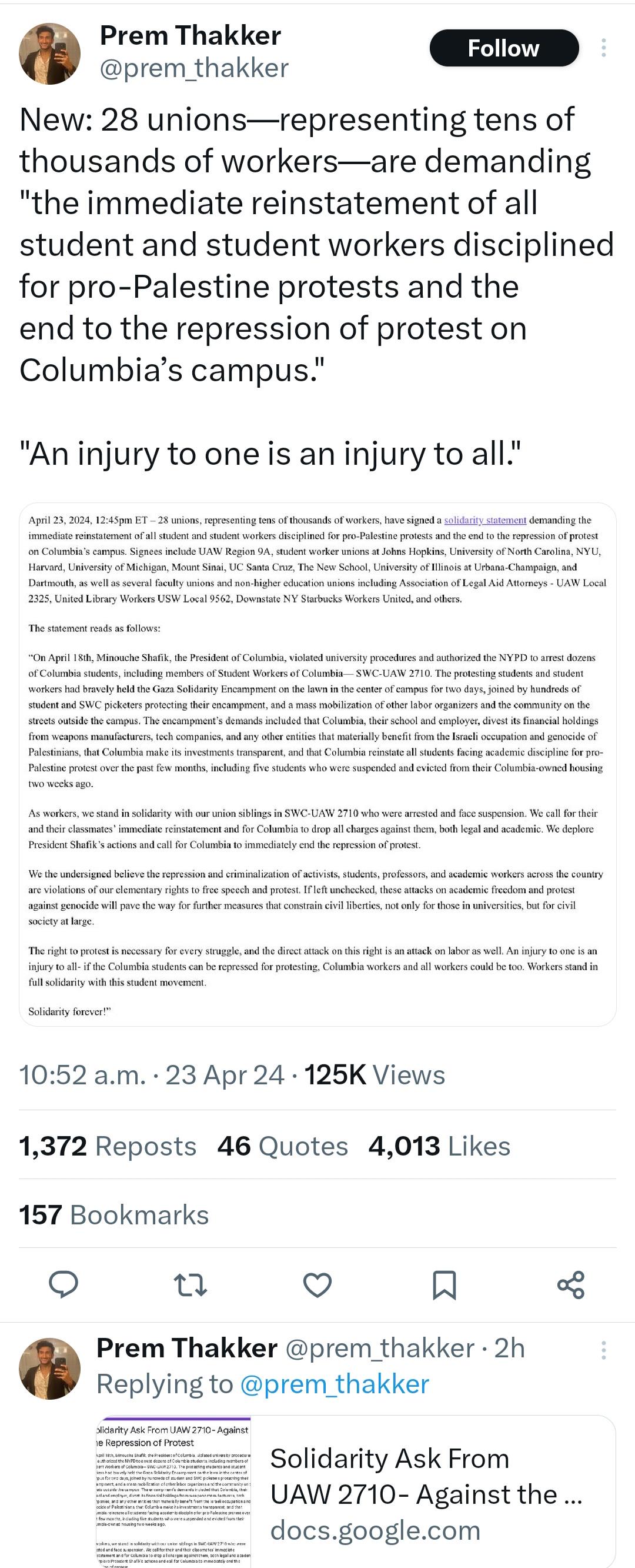The image size is (635, 1568).
Task: Follow Prem Thakker
Action: click(504, 48)
